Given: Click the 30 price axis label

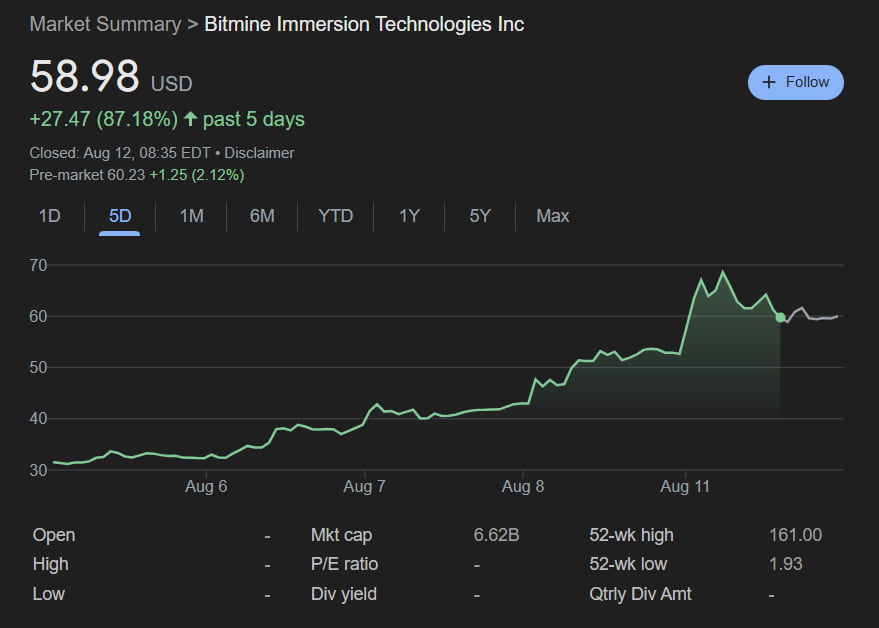Looking at the screenshot, I should [x=38, y=470].
